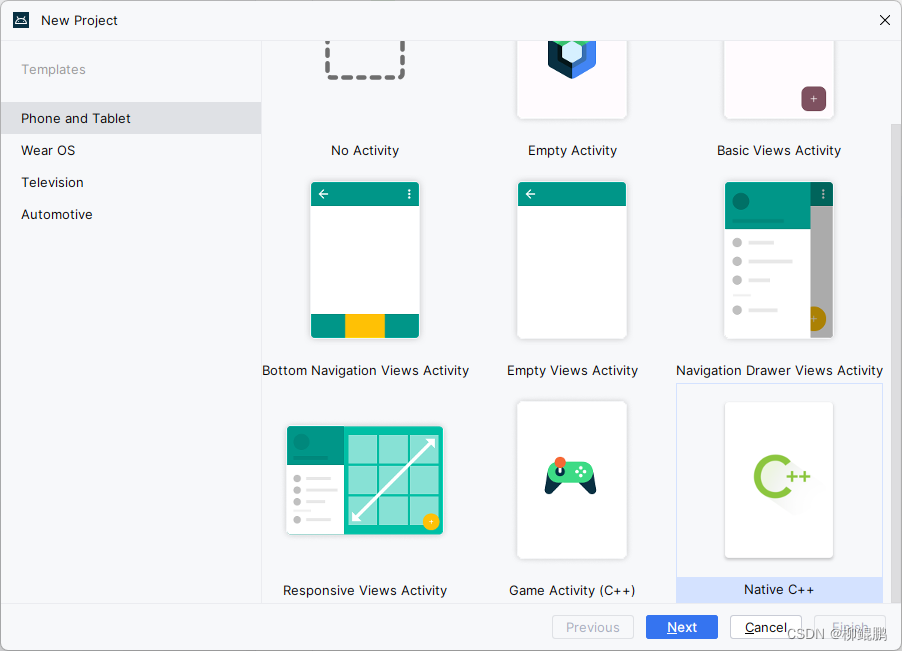902x651 pixels.
Task: Pick the Bottom Navigation Views Activity icon
Action: [x=364, y=260]
